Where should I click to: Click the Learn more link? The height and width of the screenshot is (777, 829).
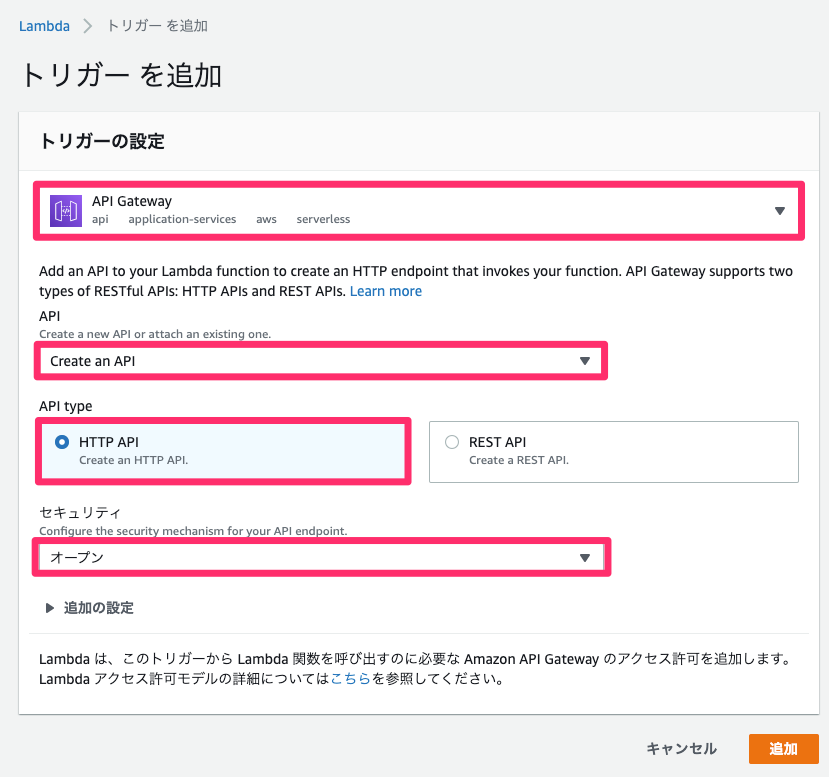(385, 291)
